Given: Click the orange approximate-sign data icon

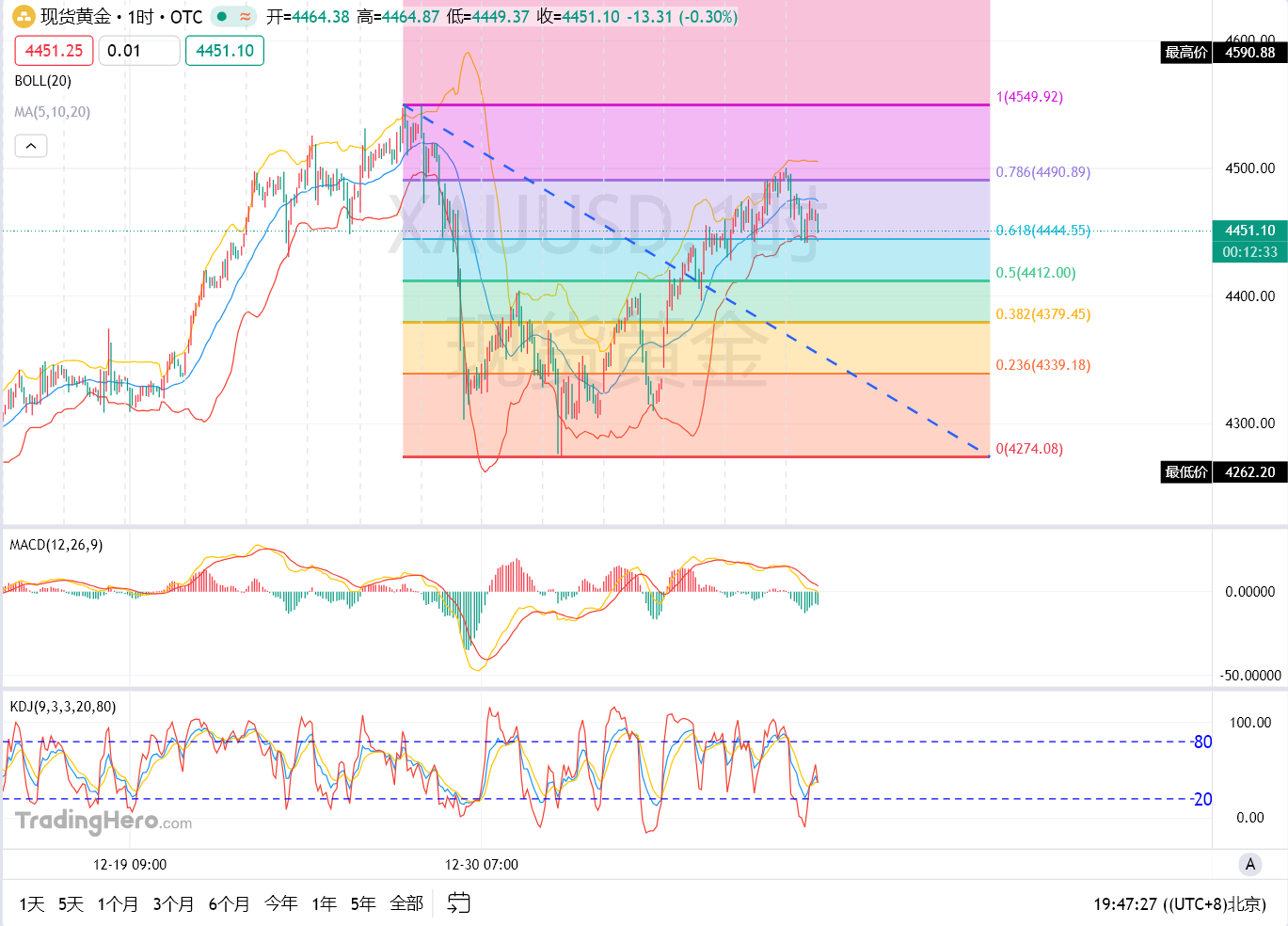Looking at the screenshot, I should (x=246, y=17).
